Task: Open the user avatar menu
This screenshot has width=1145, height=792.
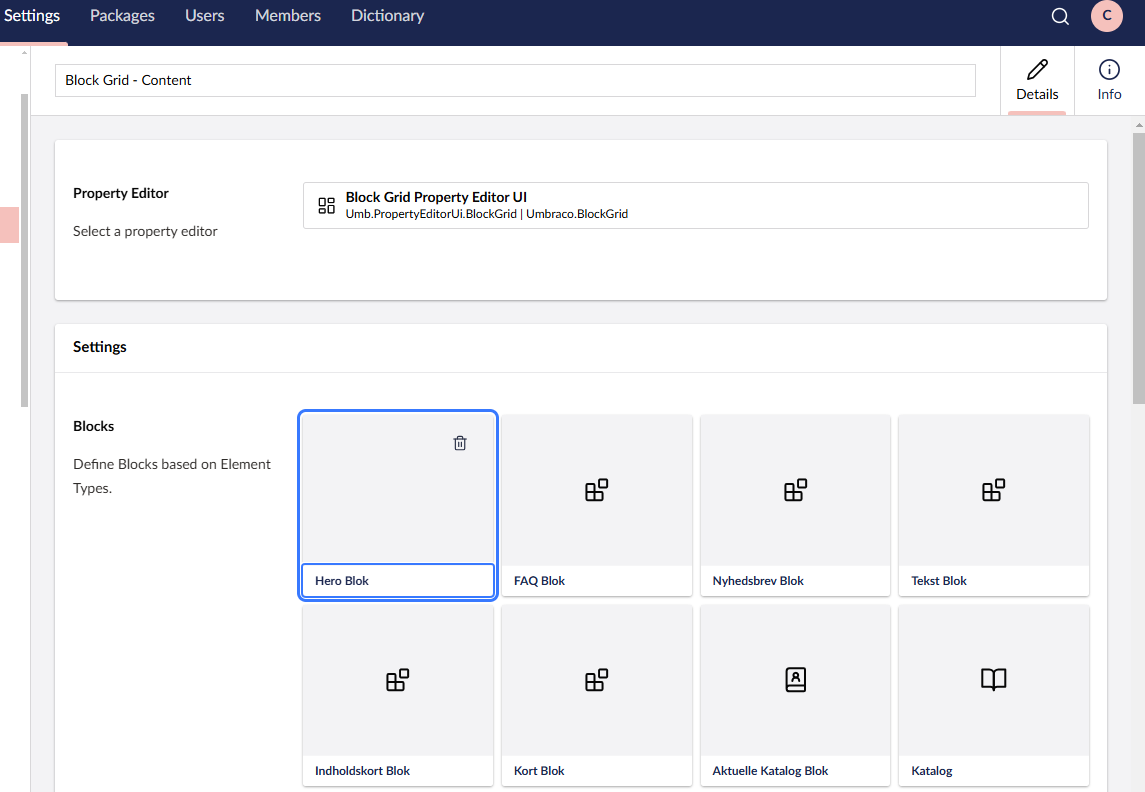Action: (1107, 16)
